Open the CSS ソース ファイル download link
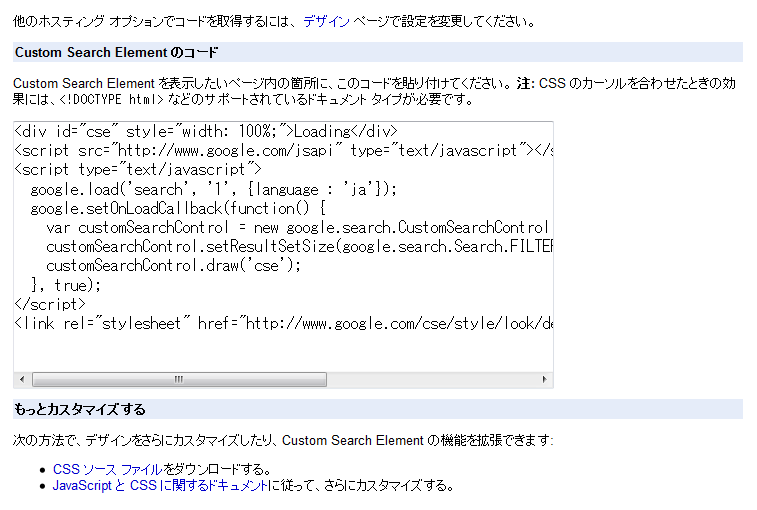The height and width of the screenshot is (510, 757). pyautogui.click(x=107, y=469)
